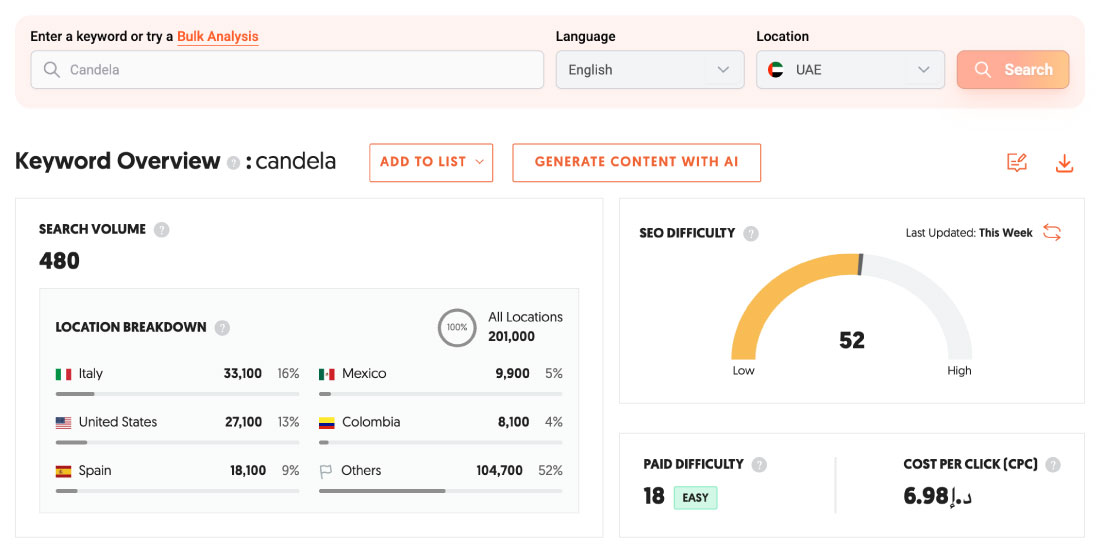Click the refresh icon beside This Week
Screen dimensions: 1100x550
(x=1051, y=233)
